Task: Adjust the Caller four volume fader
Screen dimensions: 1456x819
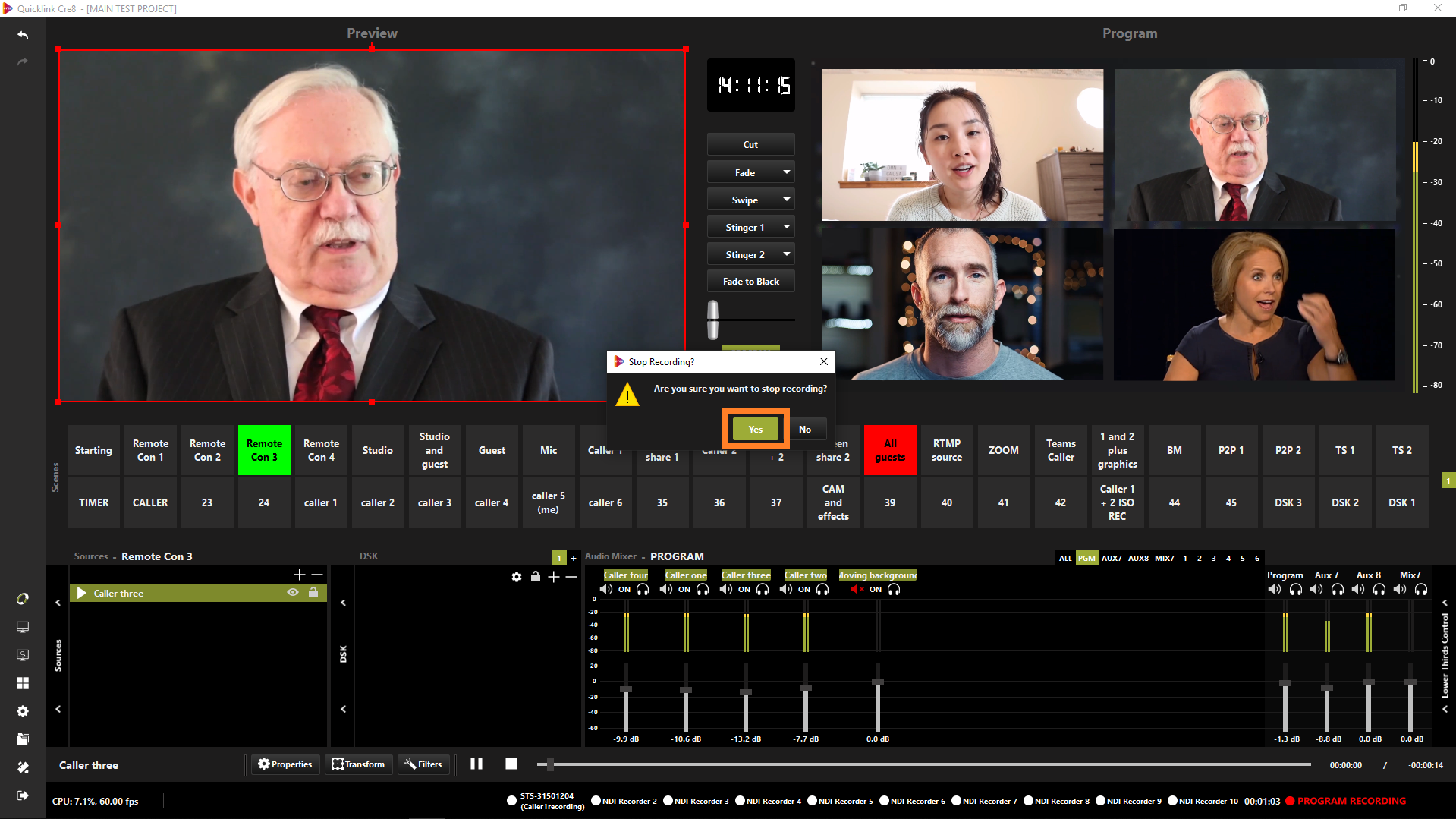Action: (626, 689)
